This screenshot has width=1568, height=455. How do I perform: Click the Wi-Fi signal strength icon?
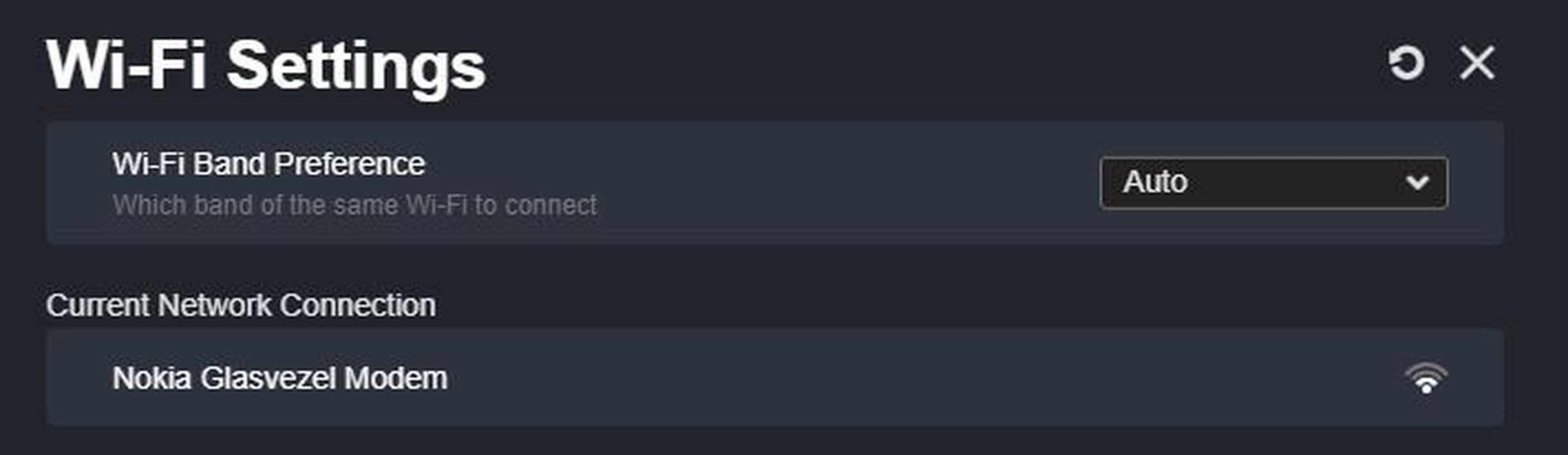[x=1426, y=378]
